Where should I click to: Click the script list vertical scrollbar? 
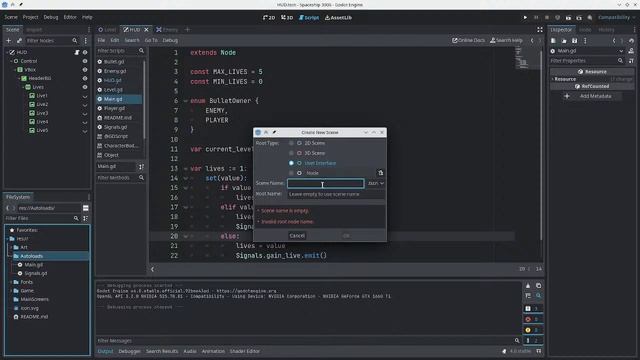tap(144, 100)
